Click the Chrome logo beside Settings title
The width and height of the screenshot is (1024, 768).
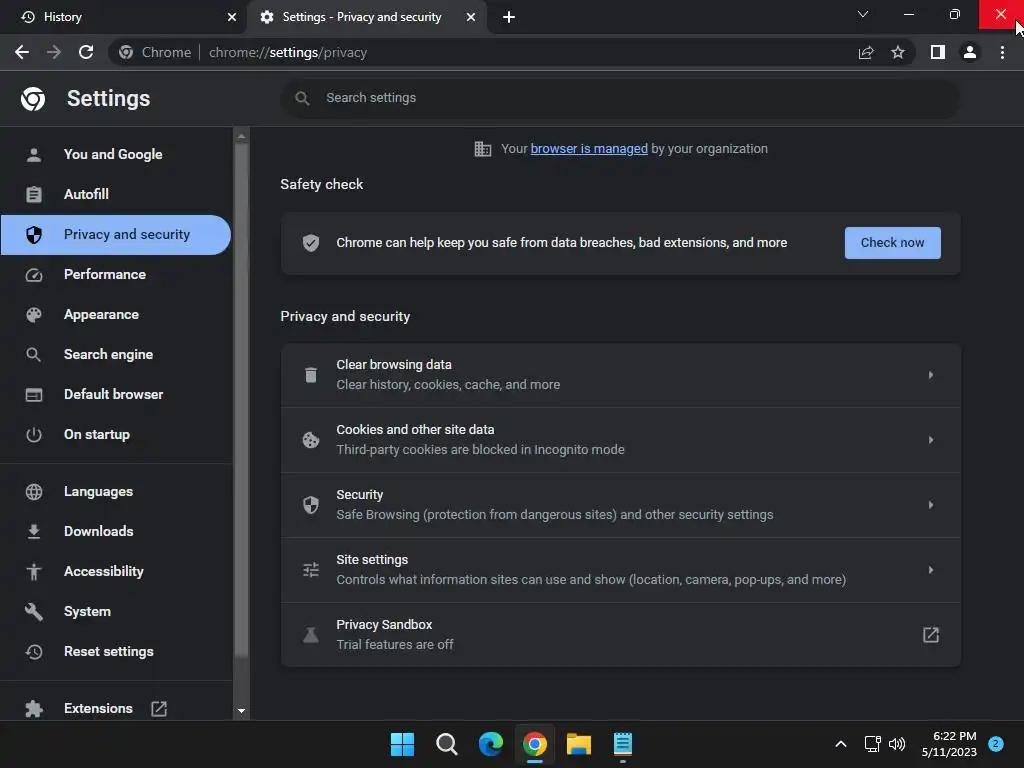point(33,99)
